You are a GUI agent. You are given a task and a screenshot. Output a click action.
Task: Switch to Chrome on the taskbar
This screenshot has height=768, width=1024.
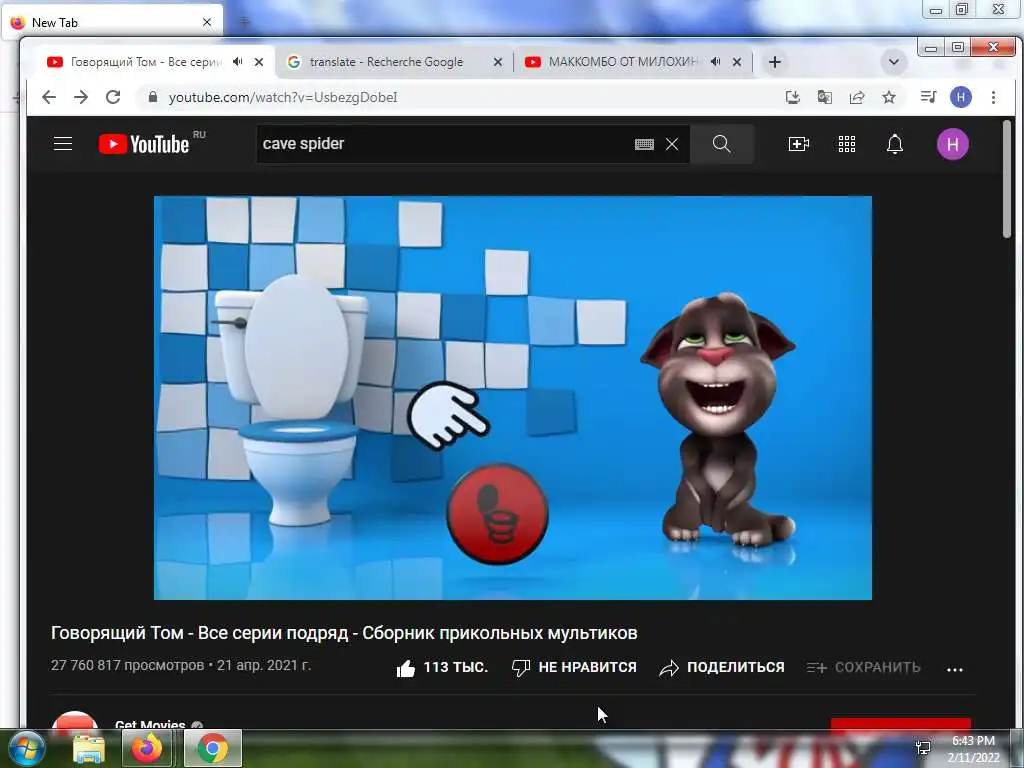tap(213, 748)
